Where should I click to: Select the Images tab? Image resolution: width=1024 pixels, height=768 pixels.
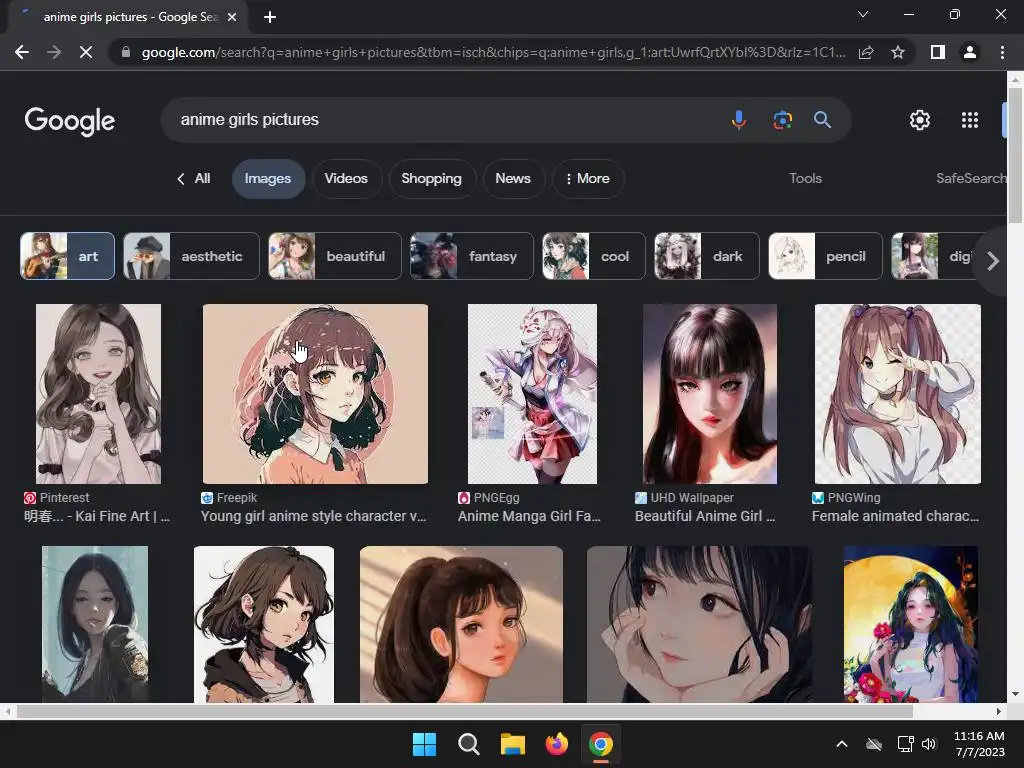coord(268,178)
